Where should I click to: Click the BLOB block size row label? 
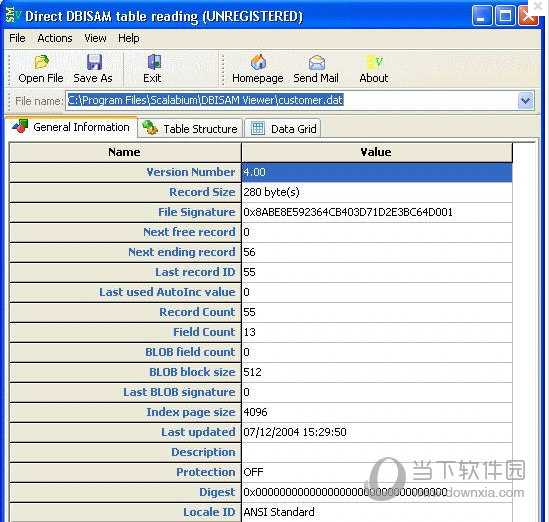click(125, 372)
